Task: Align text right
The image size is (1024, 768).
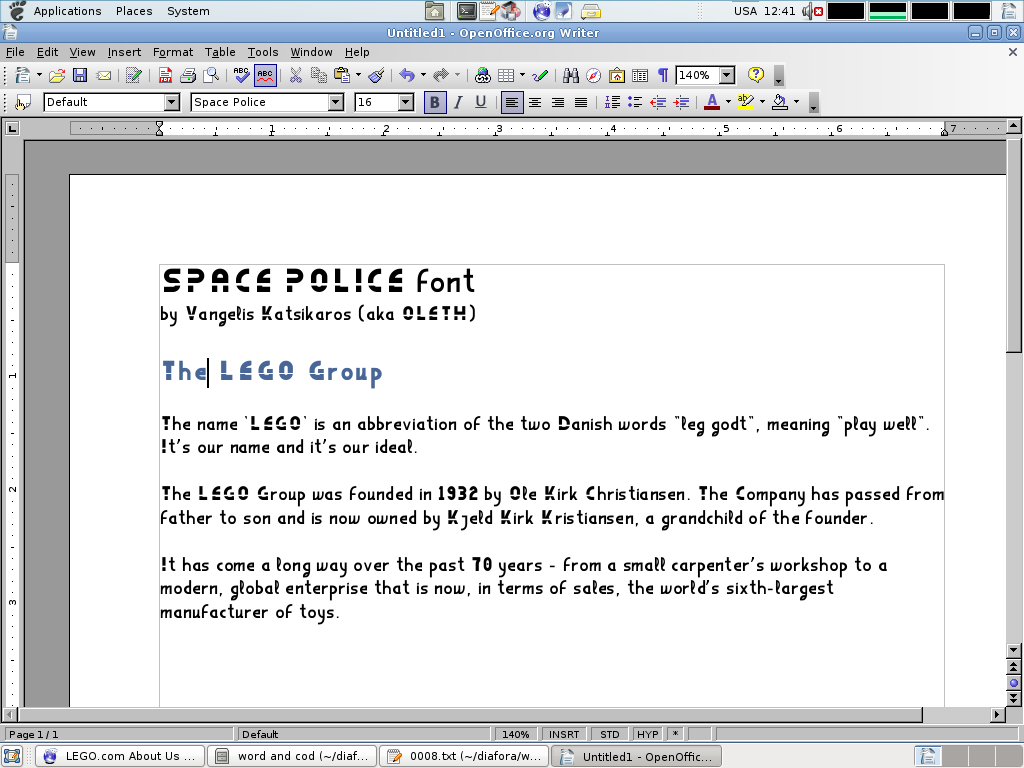Action: pos(558,103)
